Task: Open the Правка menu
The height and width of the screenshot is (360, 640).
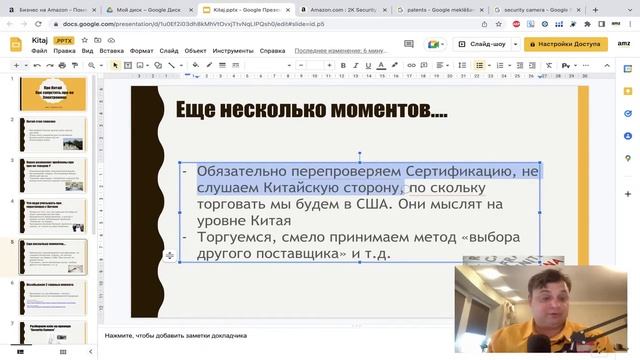Action: tap(64, 51)
